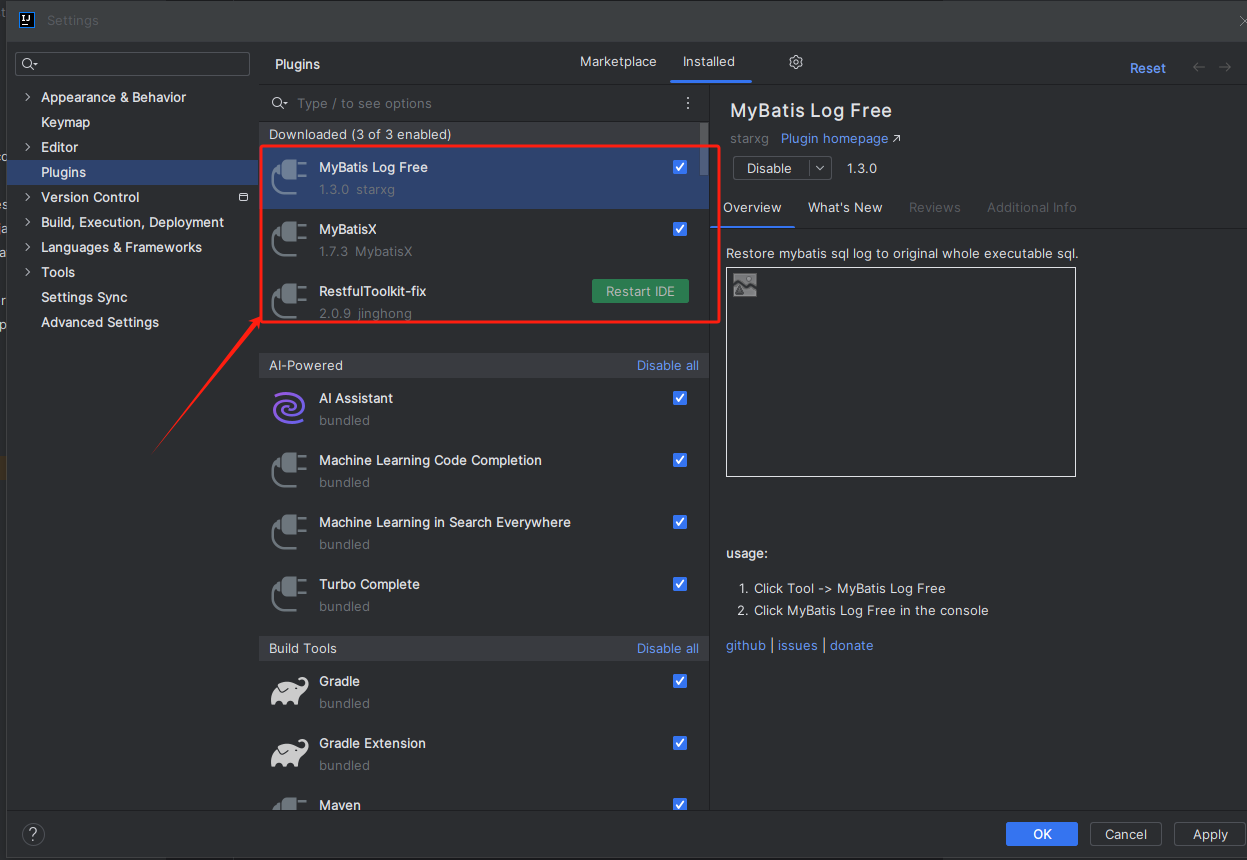The width and height of the screenshot is (1247, 860).
Task: Click the Cancel button
Action: click(x=1126, y=834)
